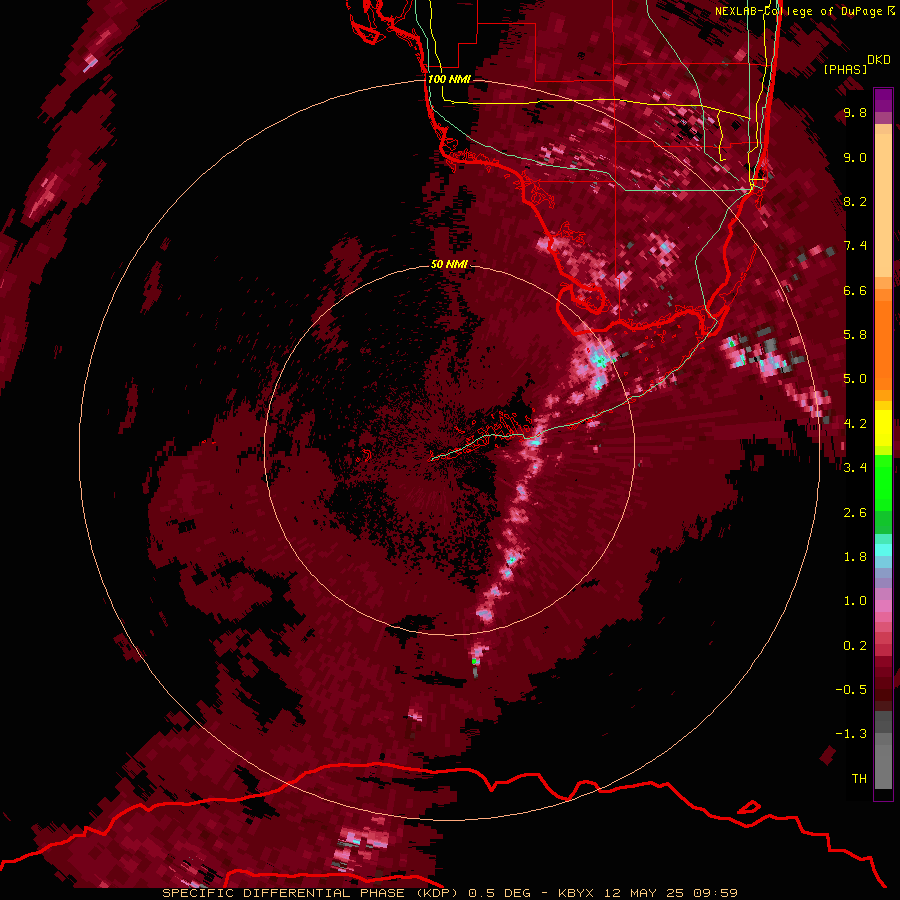The width and height of the screenshot is (900, 900).
Task: Click the 0.2 value on color scale
Action: click(855, 646)
